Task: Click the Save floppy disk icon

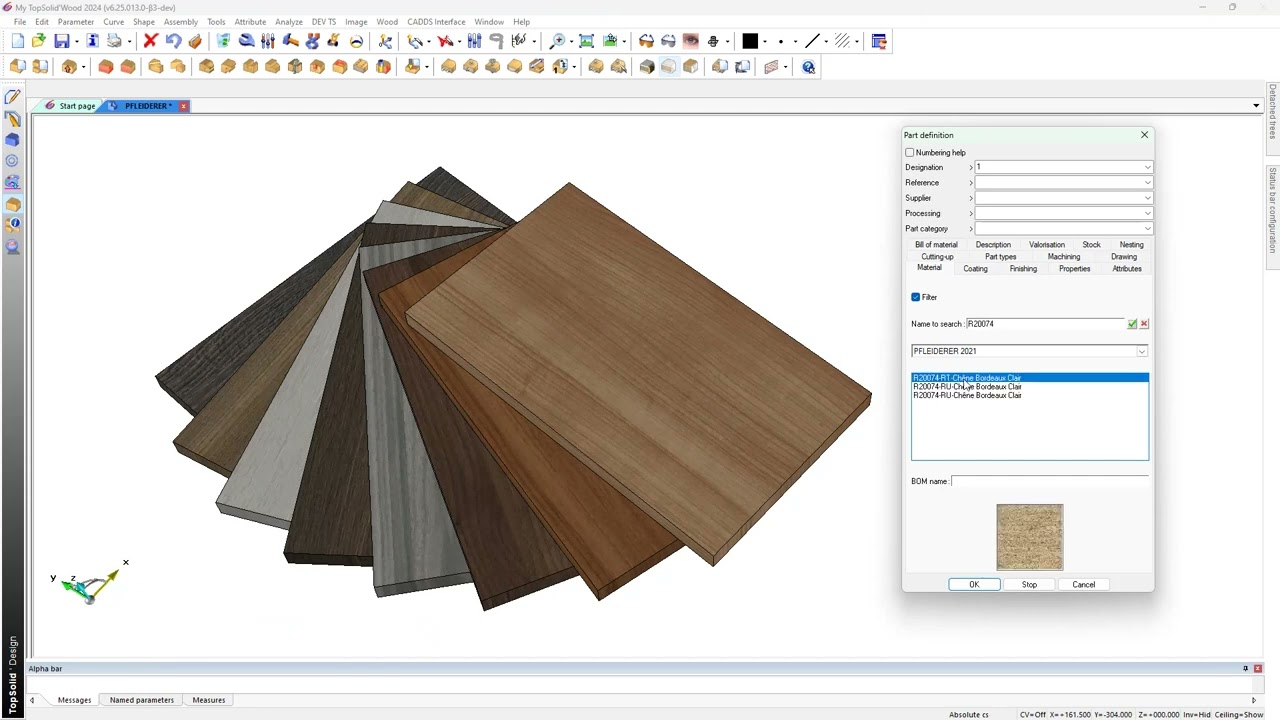Action: pyautogui.click(x=62, y=41)
